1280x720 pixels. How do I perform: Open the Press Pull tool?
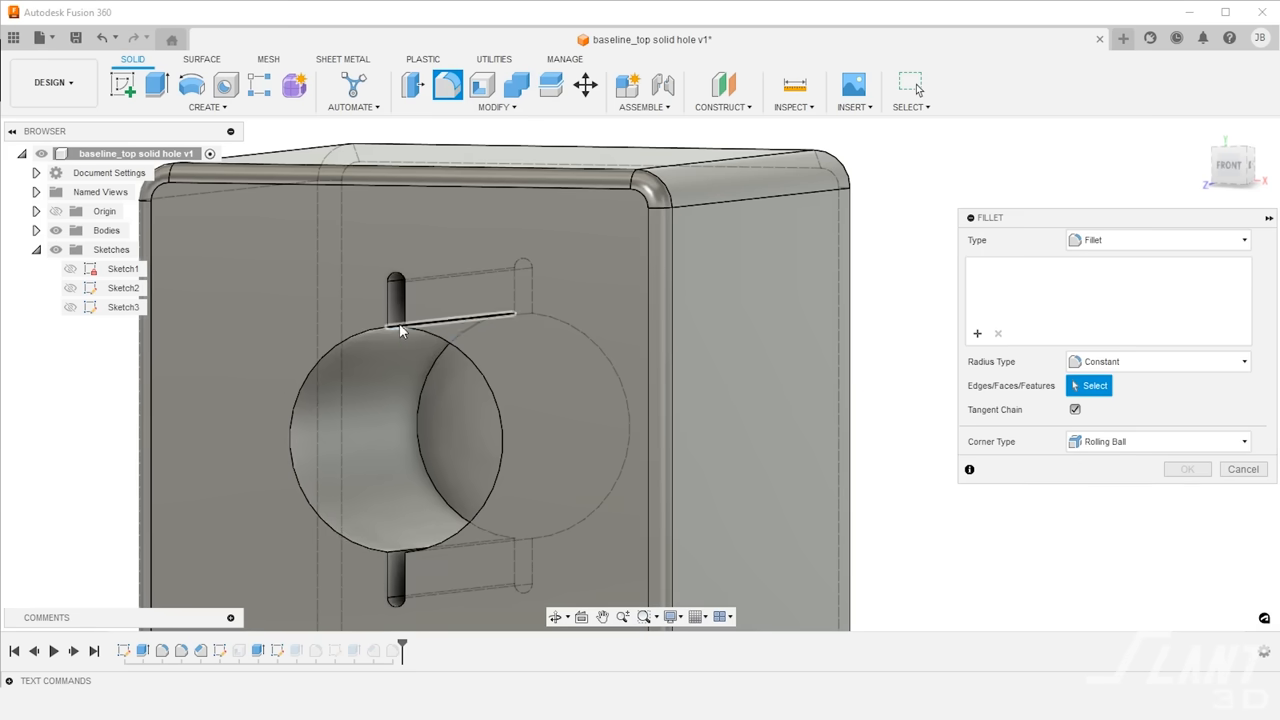pyautogui.click(x=413, y=85)
